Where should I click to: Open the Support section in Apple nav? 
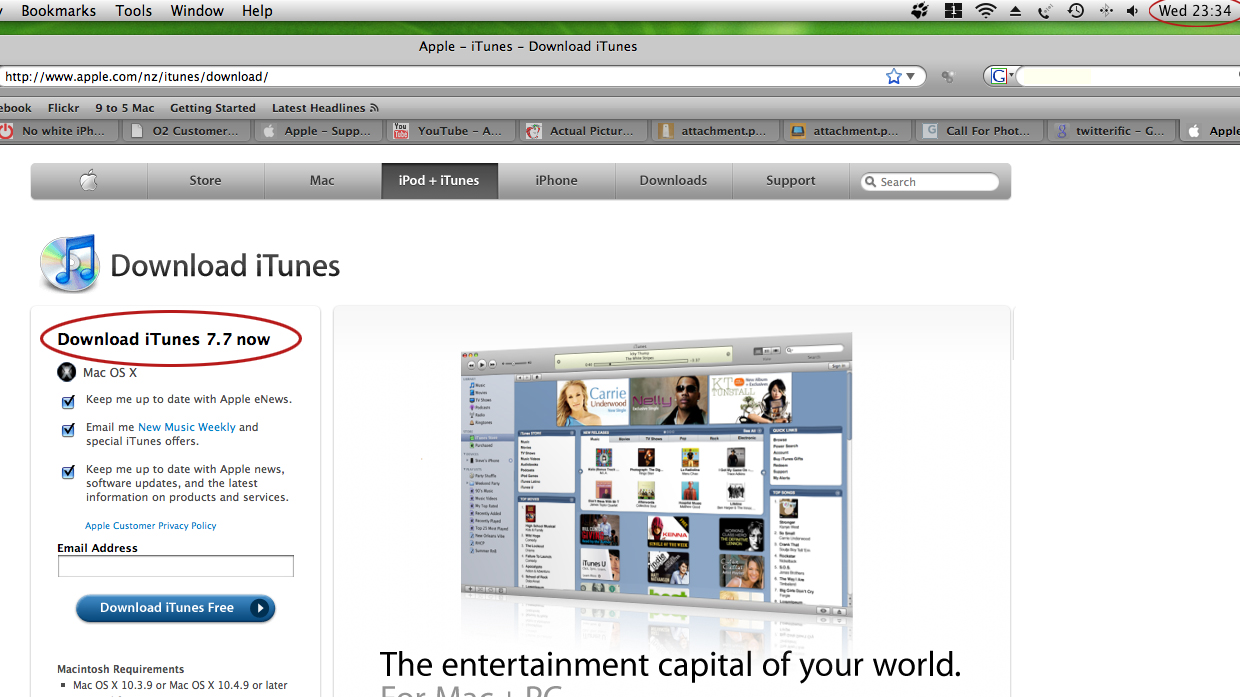(x=791, y=181)
